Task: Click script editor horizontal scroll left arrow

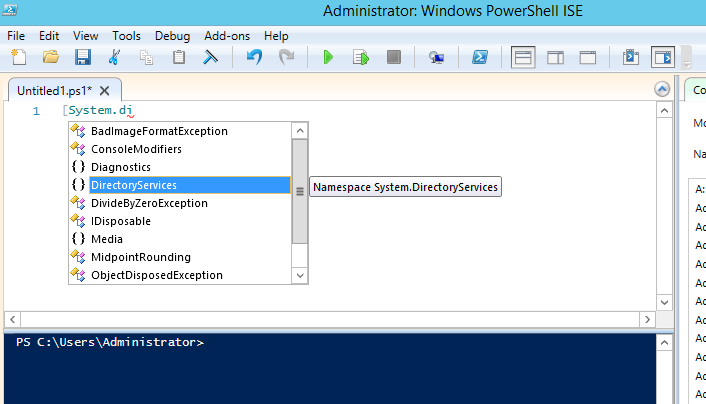Action: tap(13, 319)
